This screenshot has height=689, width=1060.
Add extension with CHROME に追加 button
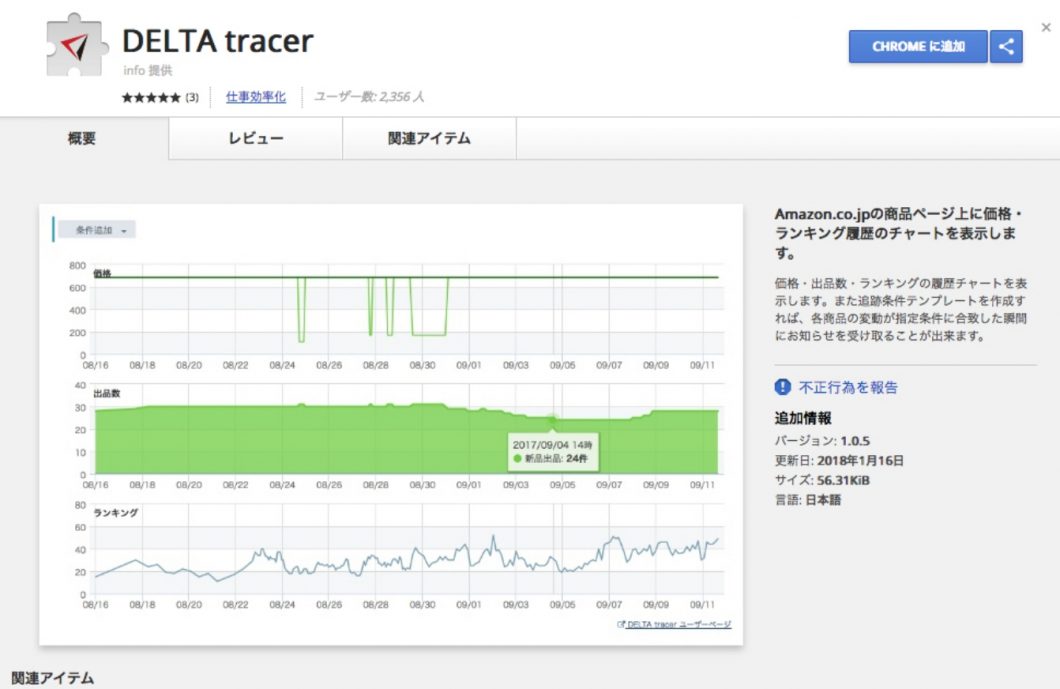coord(918,47)
